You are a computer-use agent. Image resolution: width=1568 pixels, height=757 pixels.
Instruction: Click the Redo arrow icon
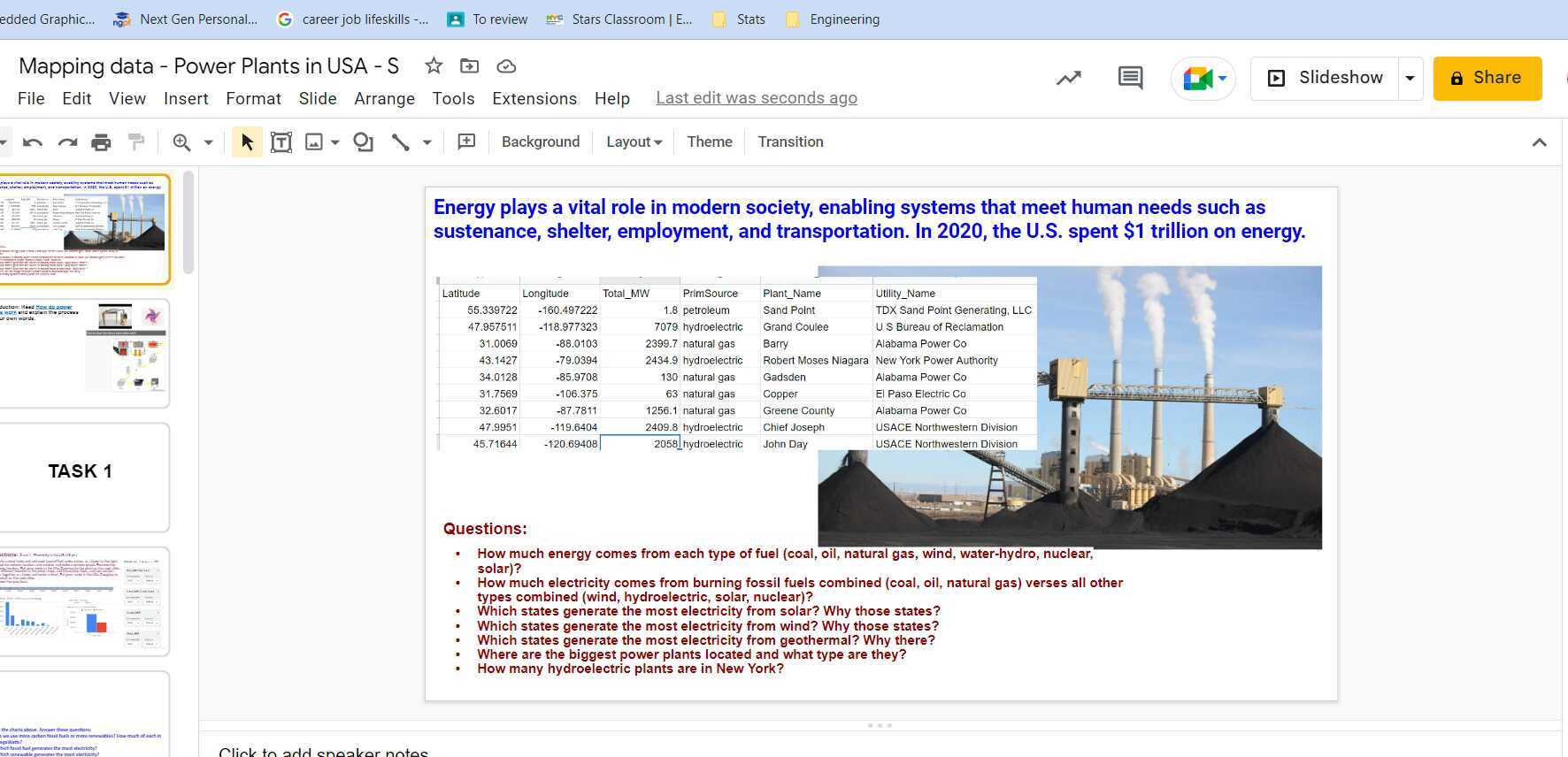point(67,142)
